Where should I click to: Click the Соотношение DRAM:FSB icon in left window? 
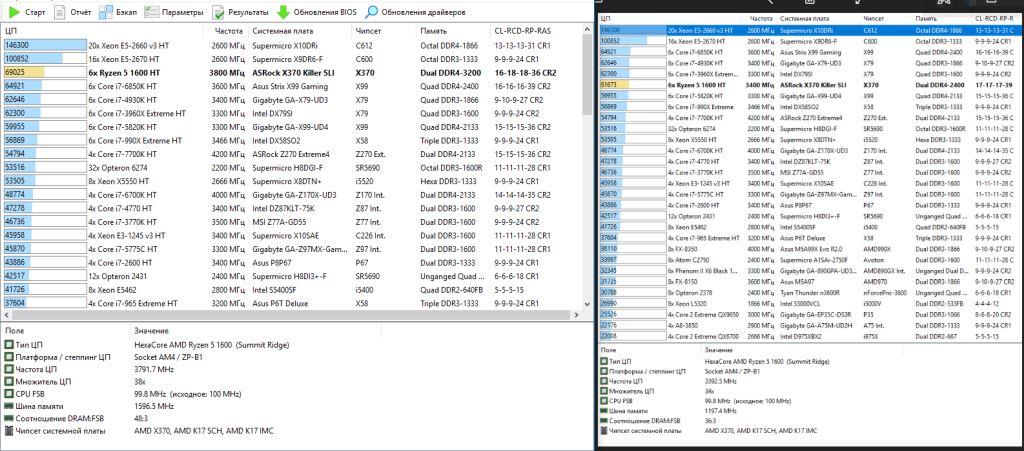[8, 419]
